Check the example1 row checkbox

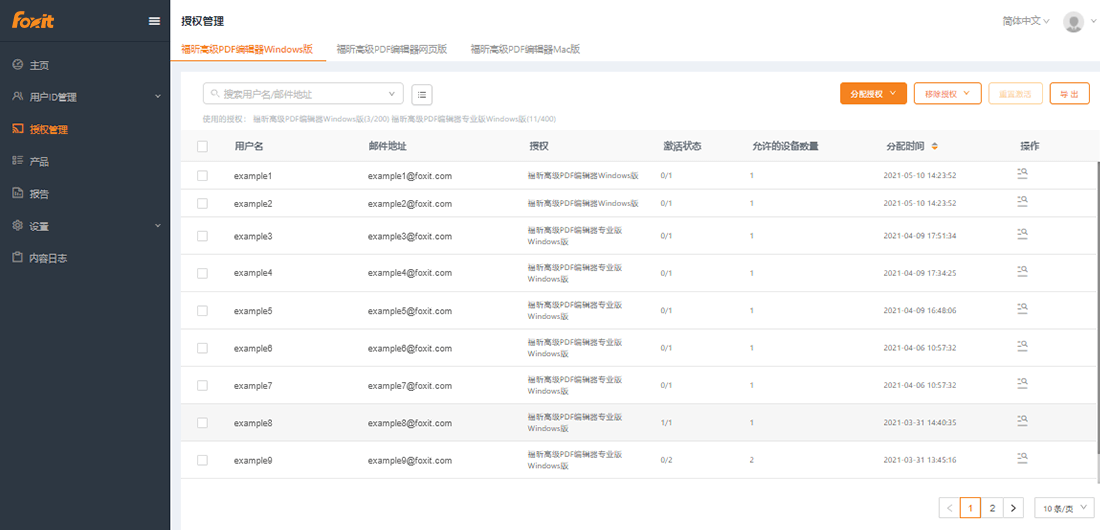(x=202, y=175)
